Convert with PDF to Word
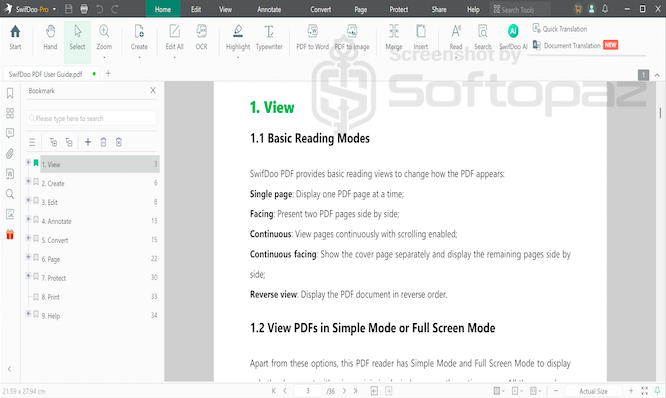Screen dimensions: 666x398 point(312,31)
